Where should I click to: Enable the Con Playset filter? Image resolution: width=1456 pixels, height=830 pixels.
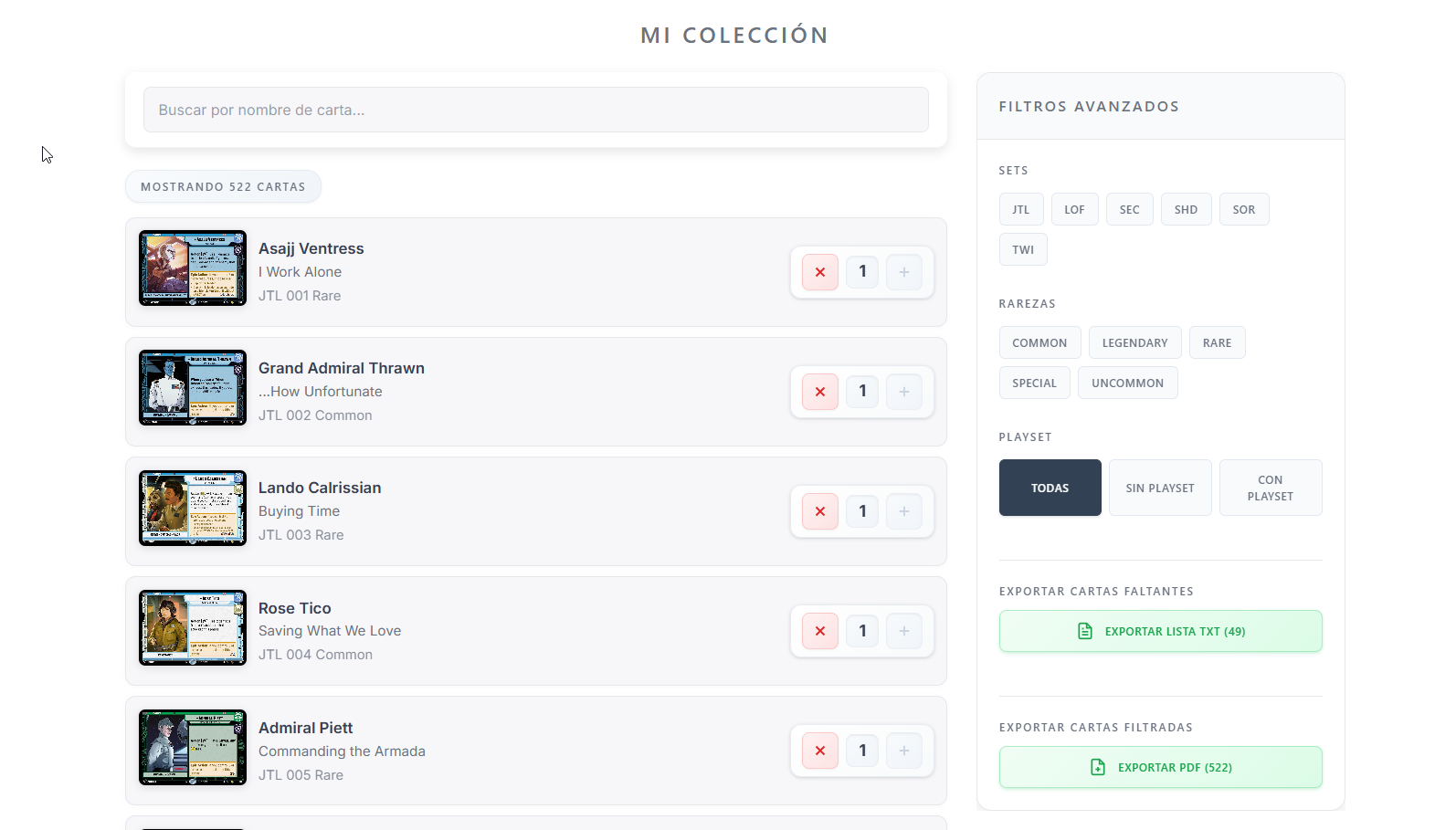(1270, 488)
